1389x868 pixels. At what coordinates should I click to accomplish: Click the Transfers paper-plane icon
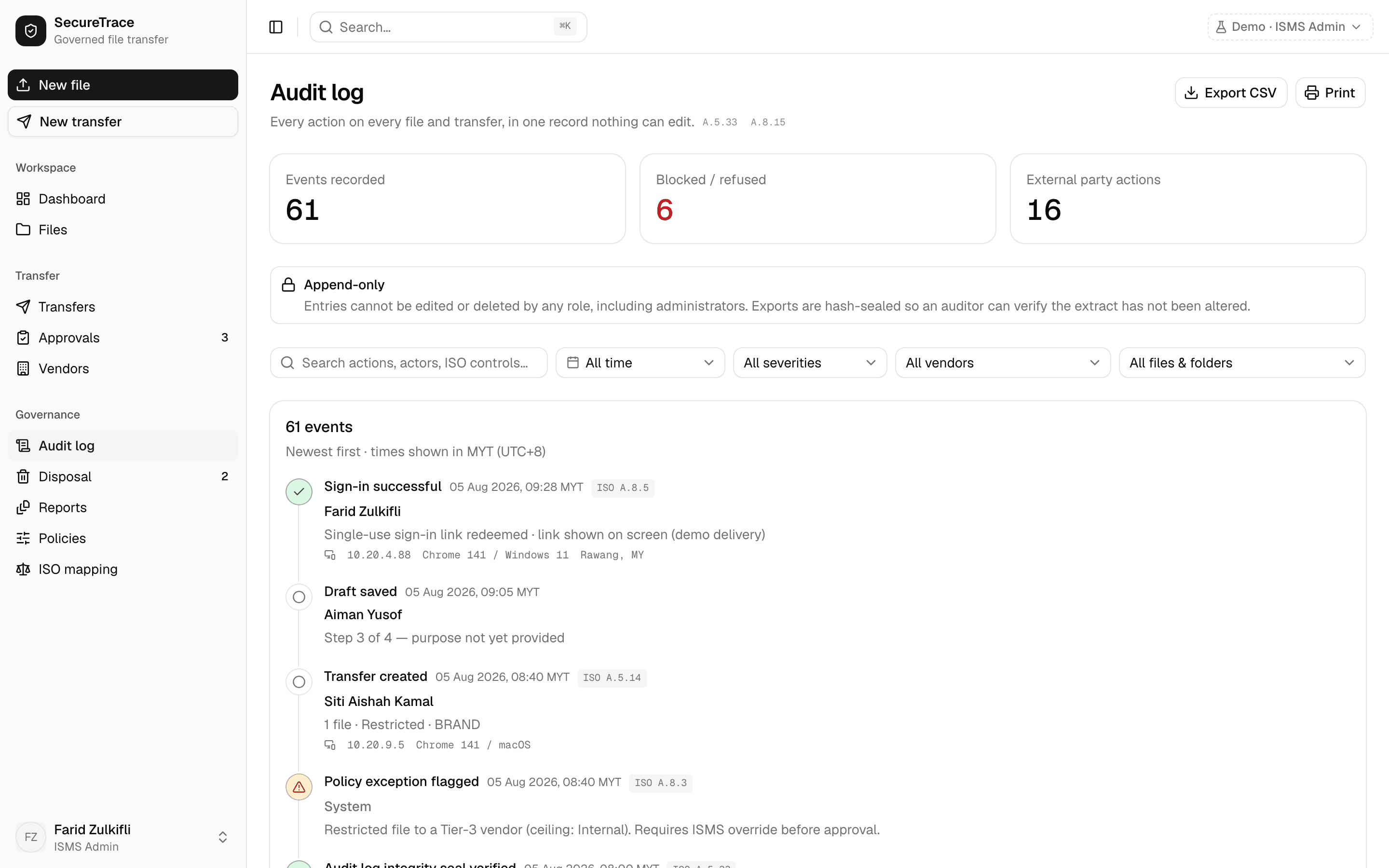point(23,307)
